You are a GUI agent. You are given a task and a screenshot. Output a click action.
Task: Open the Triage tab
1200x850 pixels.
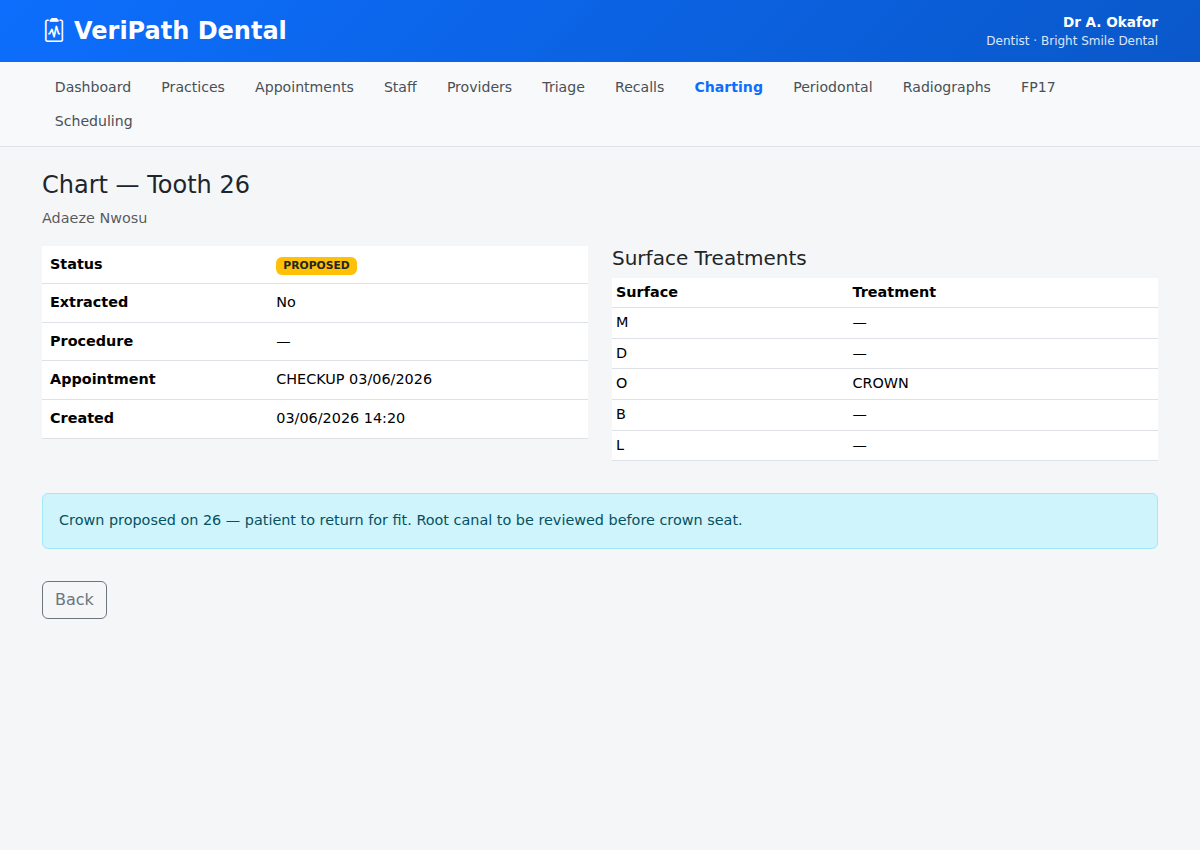[x=563, y=87]
